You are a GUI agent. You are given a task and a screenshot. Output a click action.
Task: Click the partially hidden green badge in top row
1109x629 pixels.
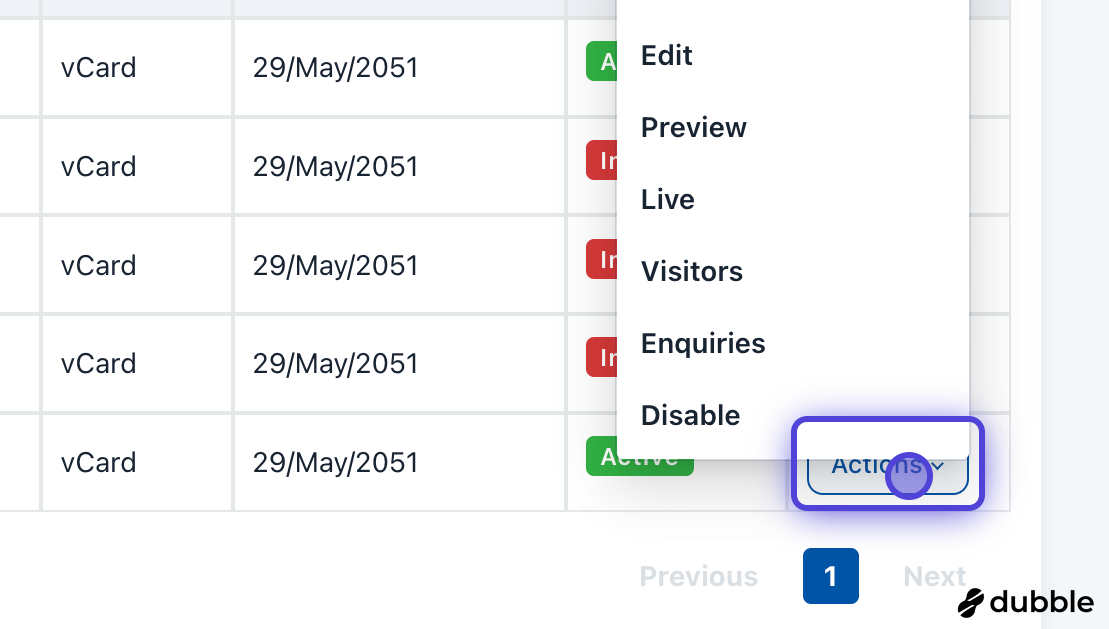(x=601, y=63)
